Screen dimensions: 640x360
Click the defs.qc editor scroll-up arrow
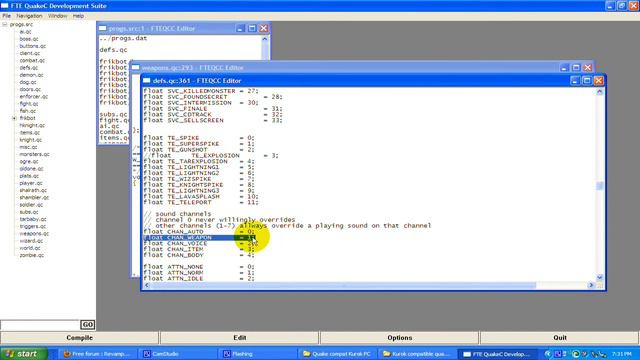600,92
